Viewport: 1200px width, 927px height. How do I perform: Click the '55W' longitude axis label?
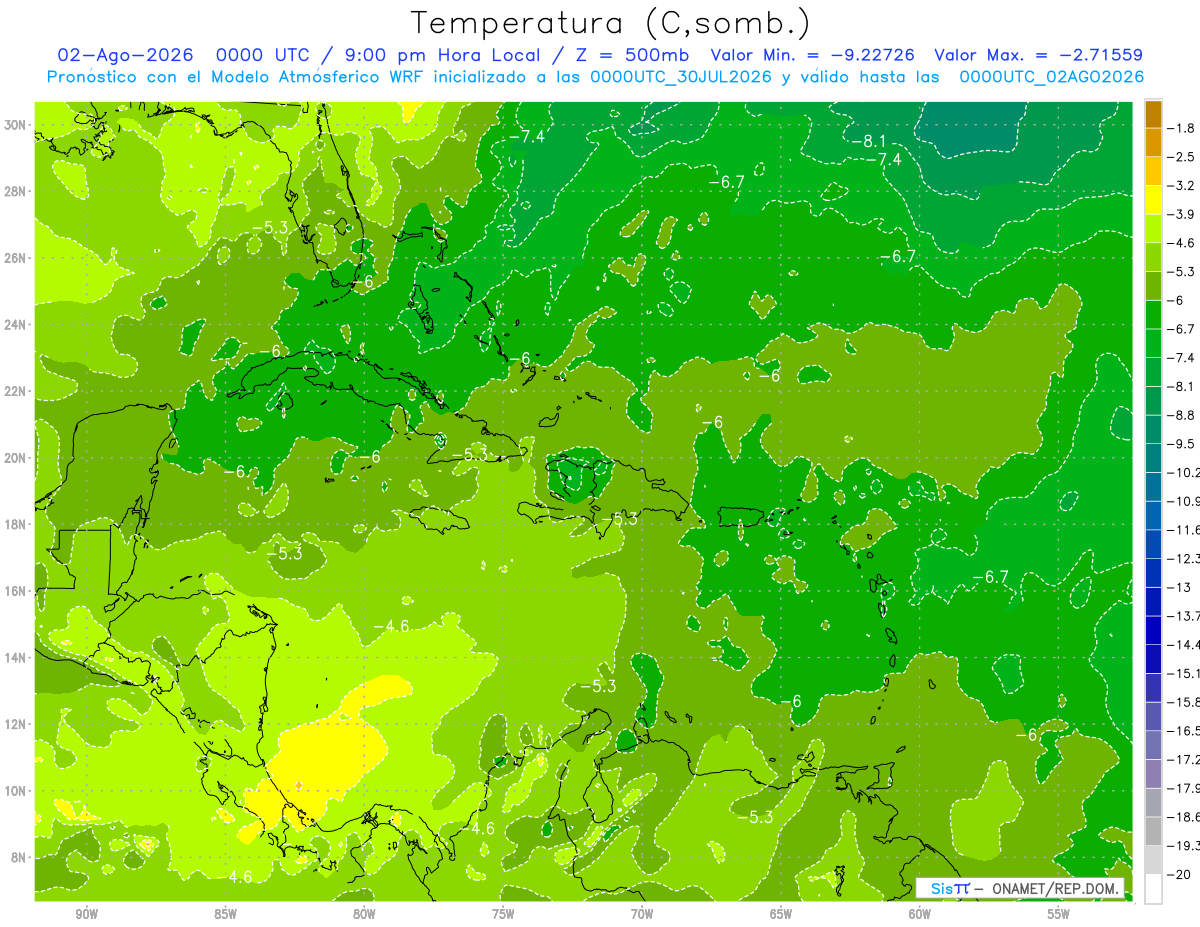[x=1059, y=913]
